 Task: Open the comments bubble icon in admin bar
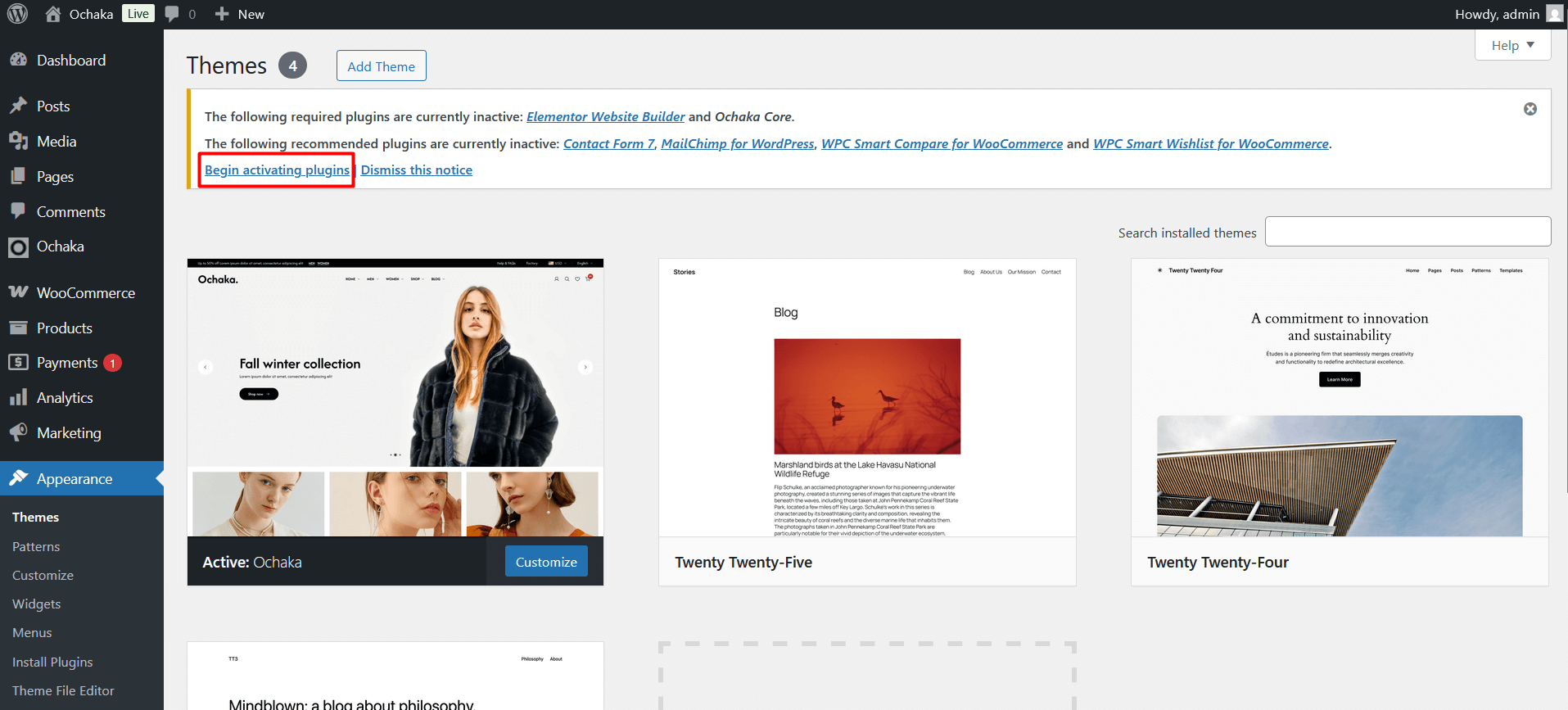coord(172,14)
